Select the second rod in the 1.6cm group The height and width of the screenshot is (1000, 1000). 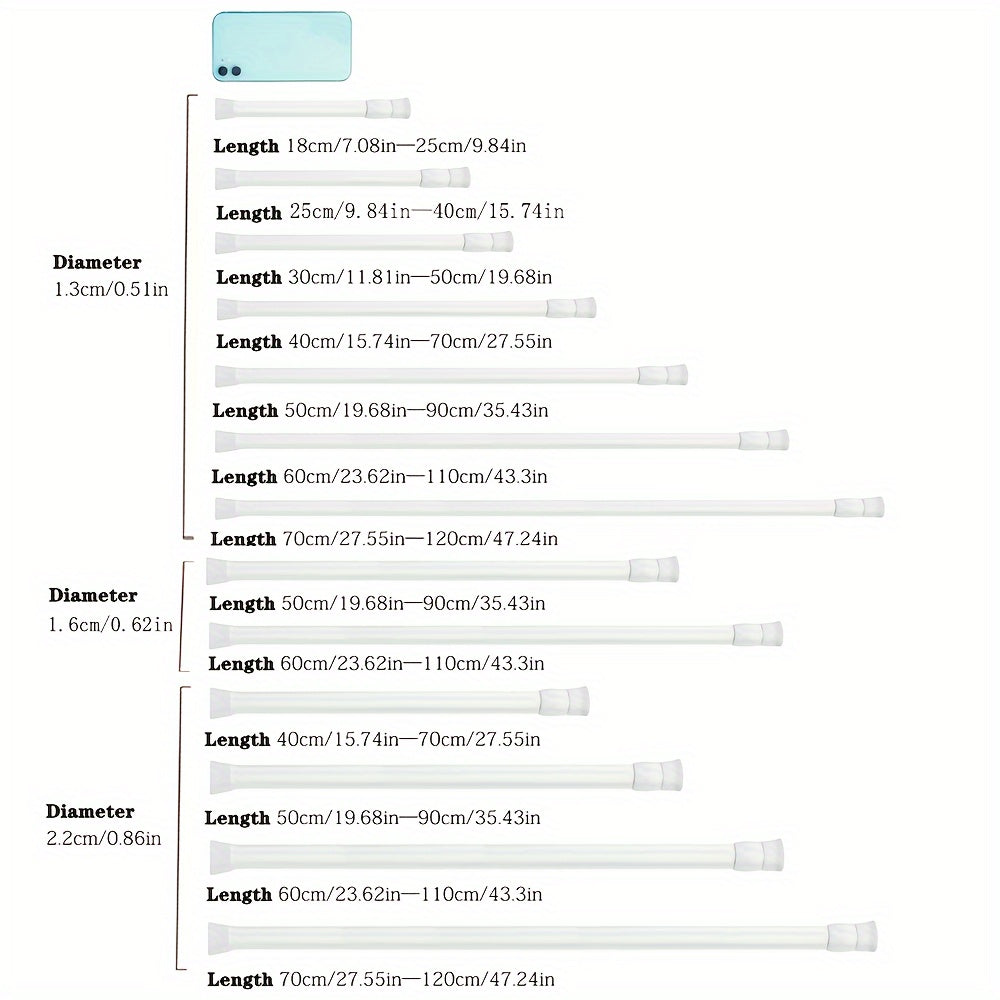[x=495, y=634]
